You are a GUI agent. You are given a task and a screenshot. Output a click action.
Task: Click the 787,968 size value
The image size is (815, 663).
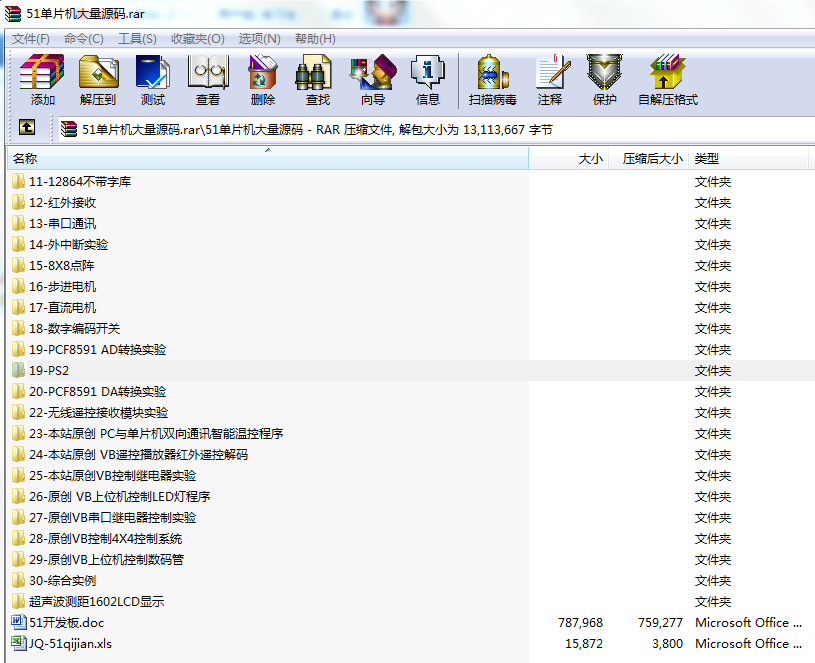tap(580, 622)
